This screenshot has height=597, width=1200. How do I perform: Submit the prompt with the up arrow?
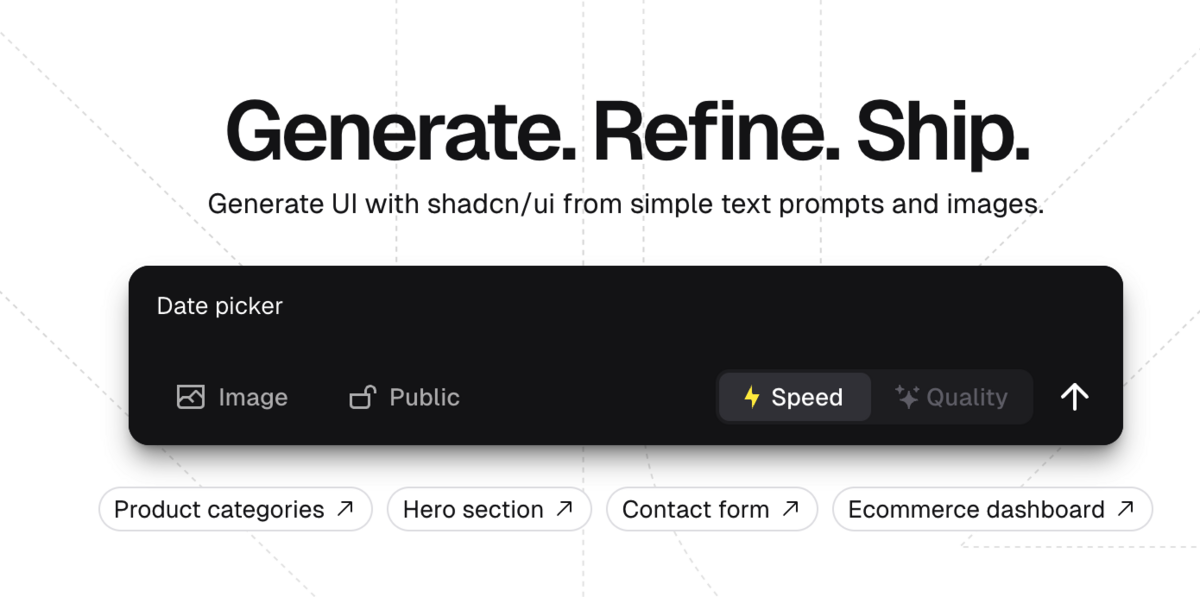tap(1074, 397)
